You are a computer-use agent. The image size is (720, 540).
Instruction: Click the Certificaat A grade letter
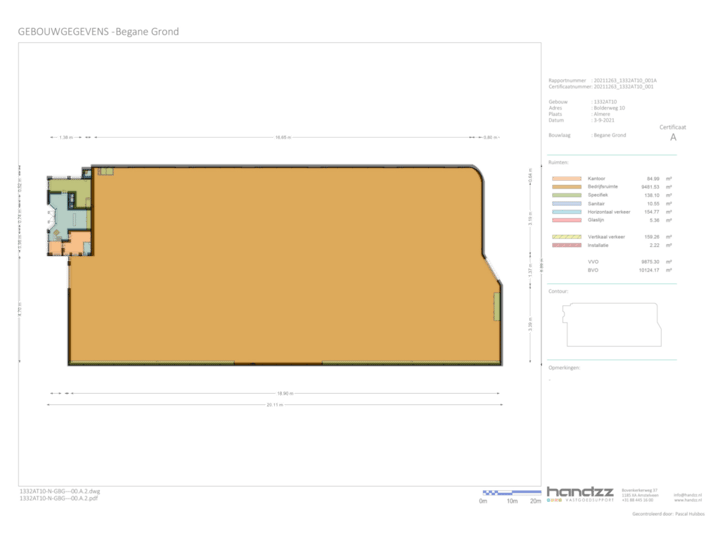point(672,139)
